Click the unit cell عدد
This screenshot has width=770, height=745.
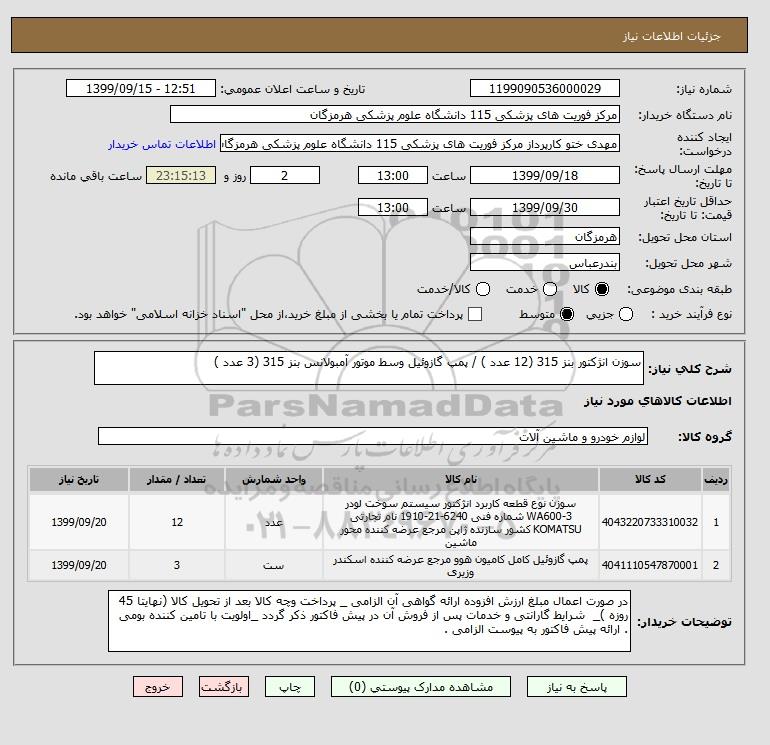274,522
